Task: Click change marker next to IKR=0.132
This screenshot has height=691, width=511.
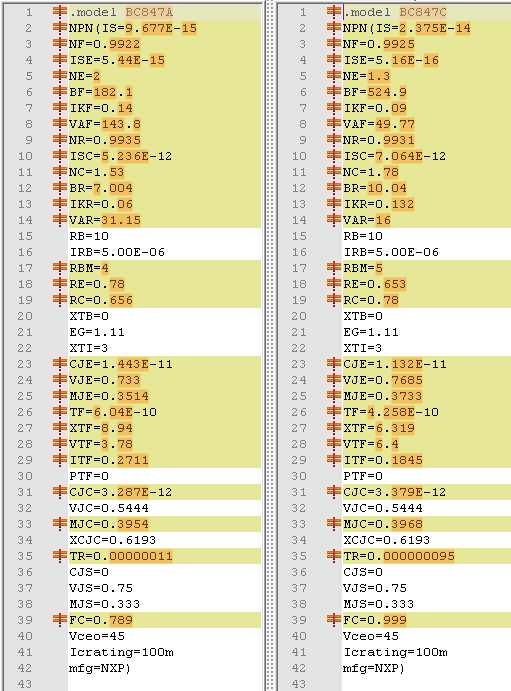Action: point(334,204)
